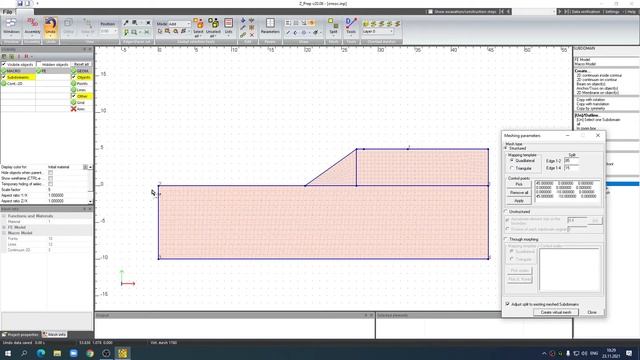Open the Undo dropdown arrow
Screen dimensions: 640x360
click(50, 37)
